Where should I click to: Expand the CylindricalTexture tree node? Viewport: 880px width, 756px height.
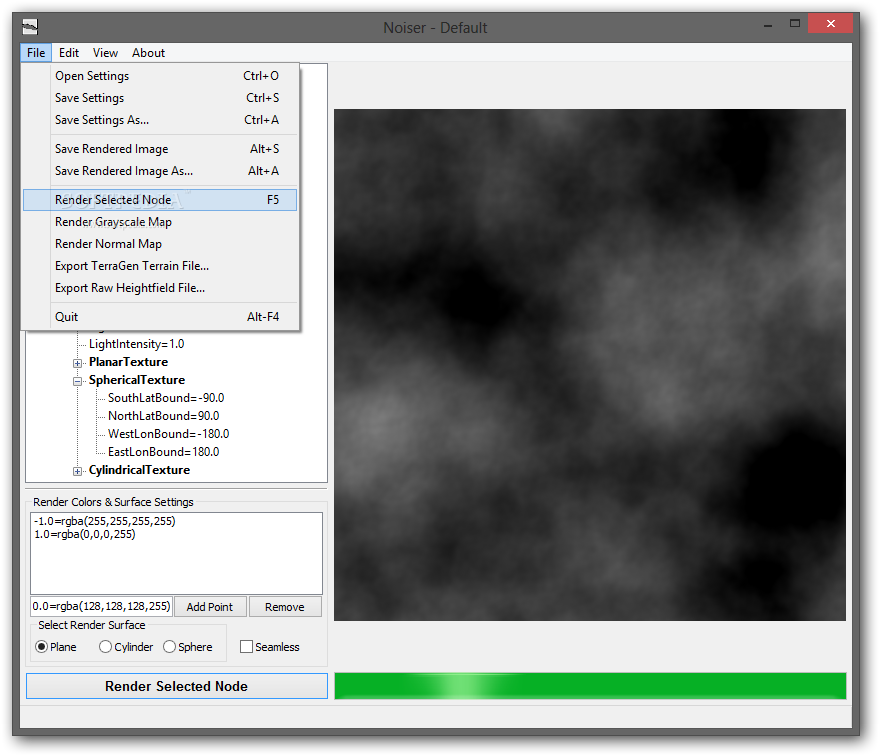point(77,471)
